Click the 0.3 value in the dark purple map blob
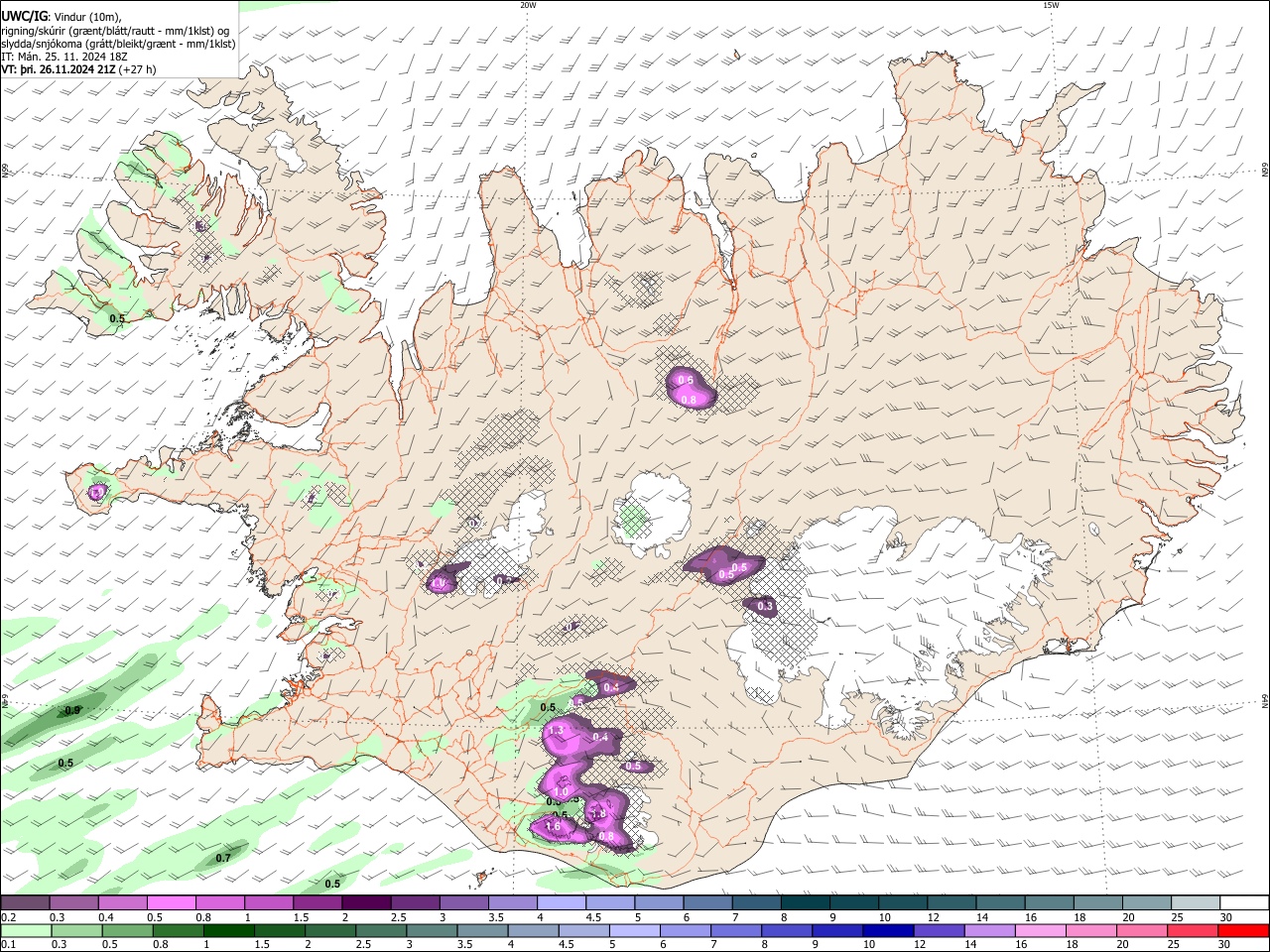This screenshot has height=952, width=1270. coord(765,606)
